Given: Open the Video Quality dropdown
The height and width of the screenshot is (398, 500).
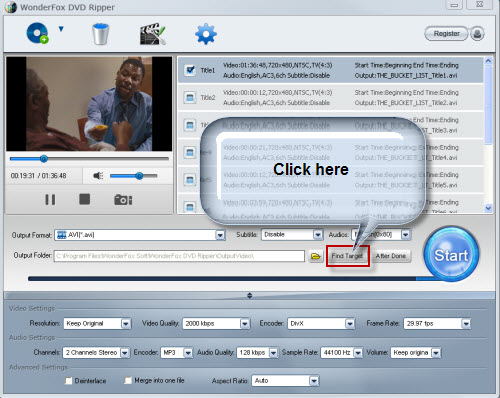Looking at the screenshot, I should (216, 323).
